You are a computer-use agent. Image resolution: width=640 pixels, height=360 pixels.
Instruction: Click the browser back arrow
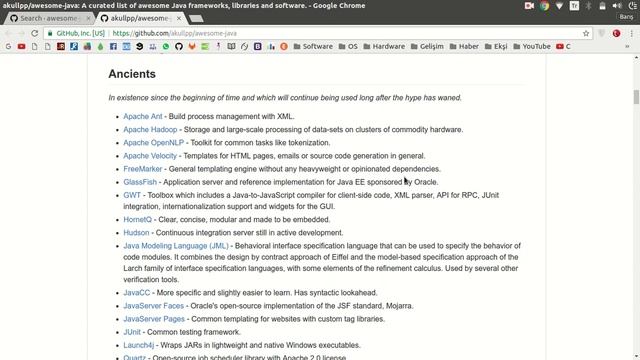tap(8, 33)
